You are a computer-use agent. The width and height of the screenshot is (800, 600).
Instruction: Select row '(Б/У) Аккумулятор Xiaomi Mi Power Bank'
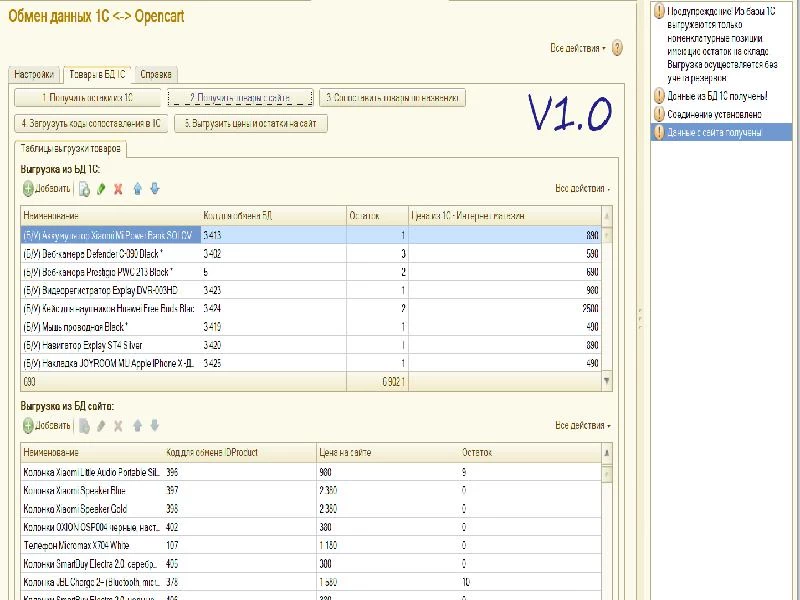[311, 235]
